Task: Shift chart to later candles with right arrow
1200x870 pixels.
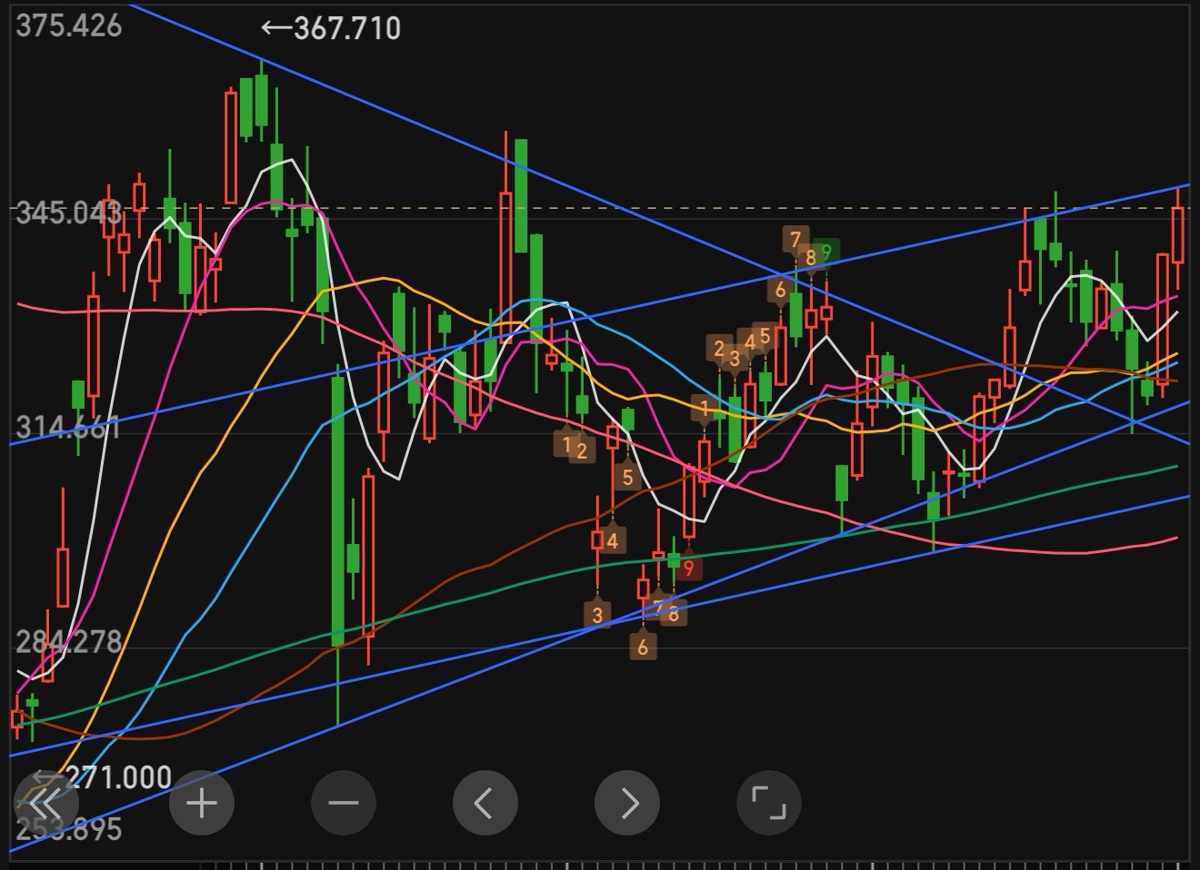Action: pyautogui.click(x=627, y=802)
